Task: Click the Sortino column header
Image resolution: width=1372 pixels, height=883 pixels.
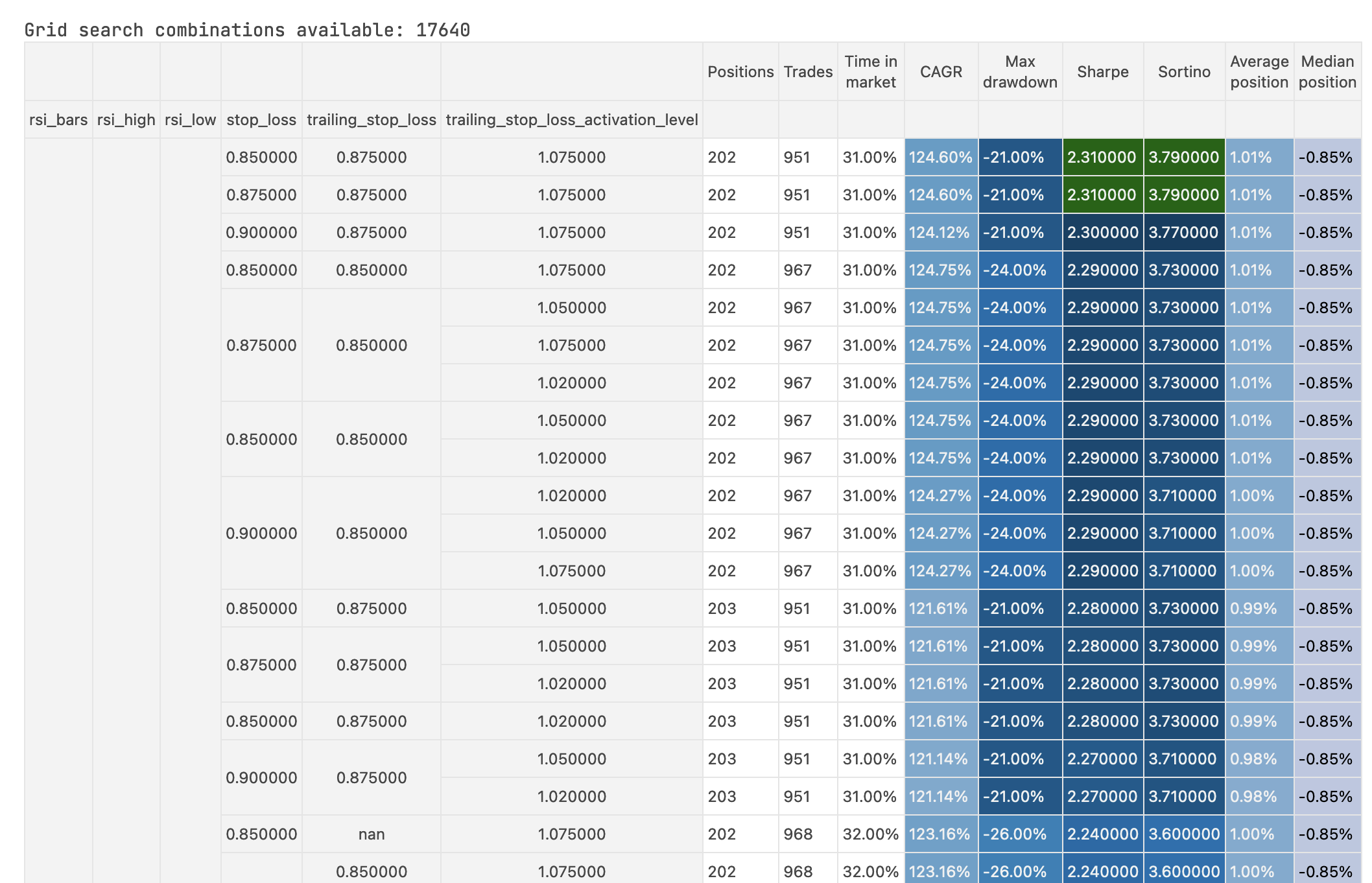Action: click(1184, 72)
